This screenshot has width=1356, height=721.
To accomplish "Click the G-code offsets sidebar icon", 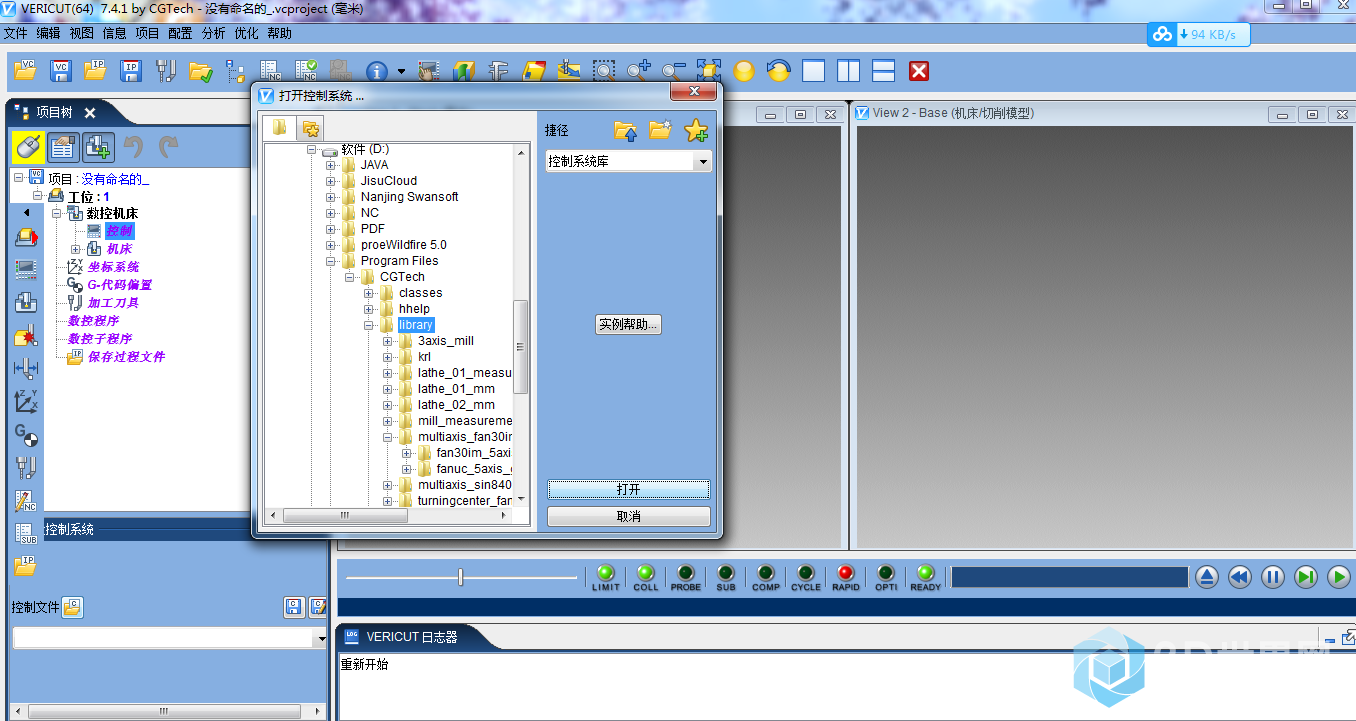I will click(x=26, y=434).
